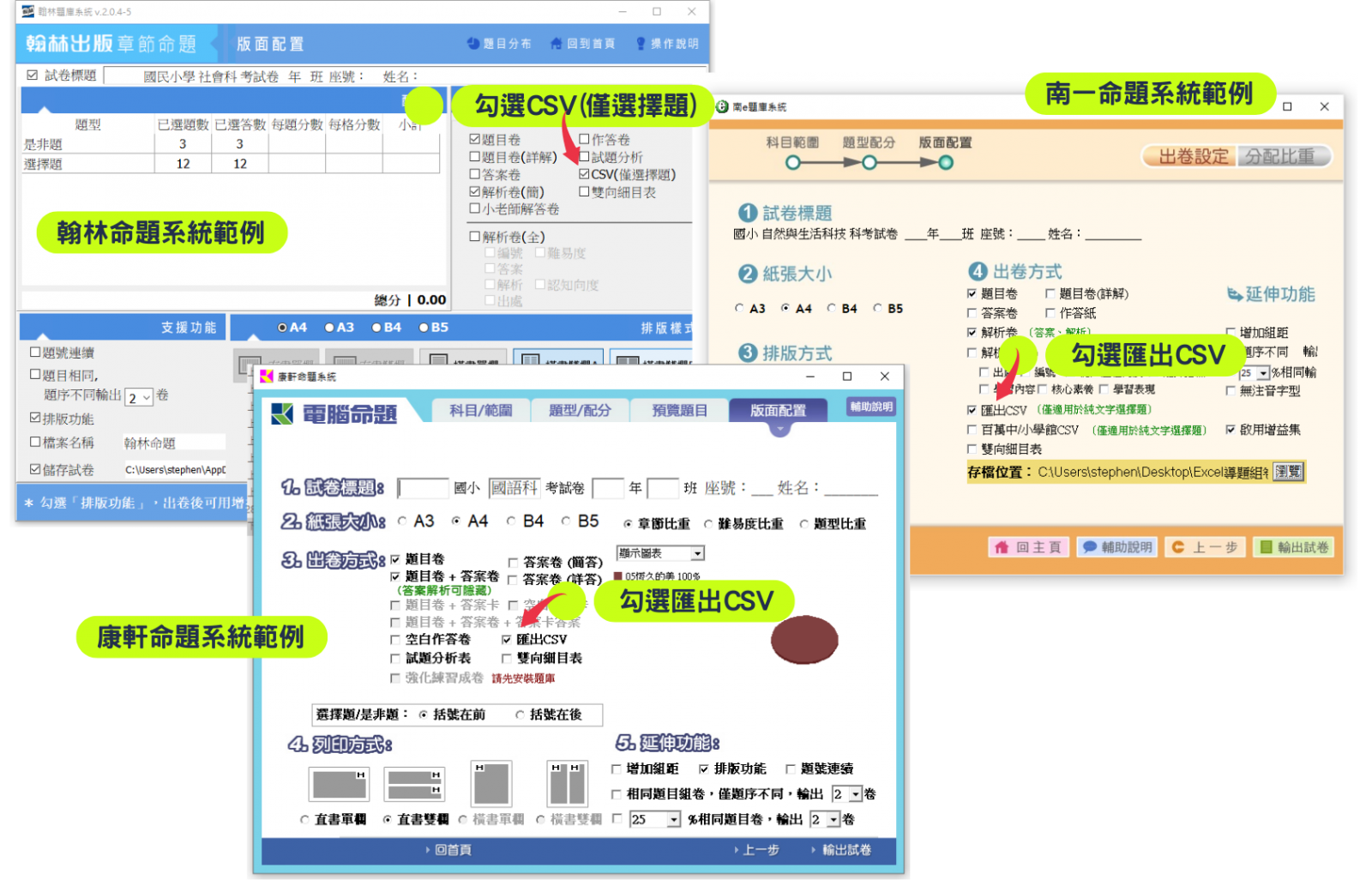1372x880 pixels.
Task: Click 題目分布 icon in 翰林 window header
Action: [472, 43]
